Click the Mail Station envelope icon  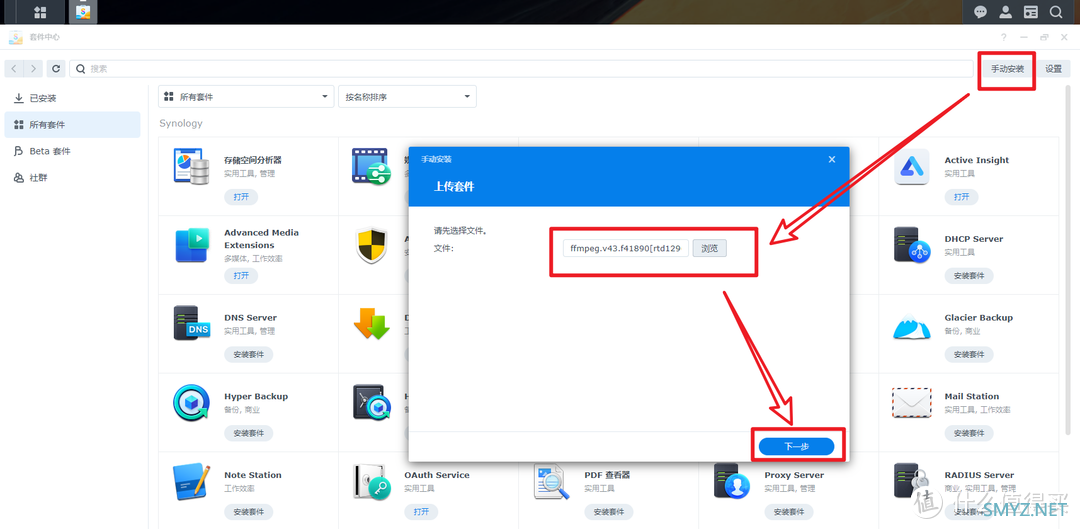(912, 403)
